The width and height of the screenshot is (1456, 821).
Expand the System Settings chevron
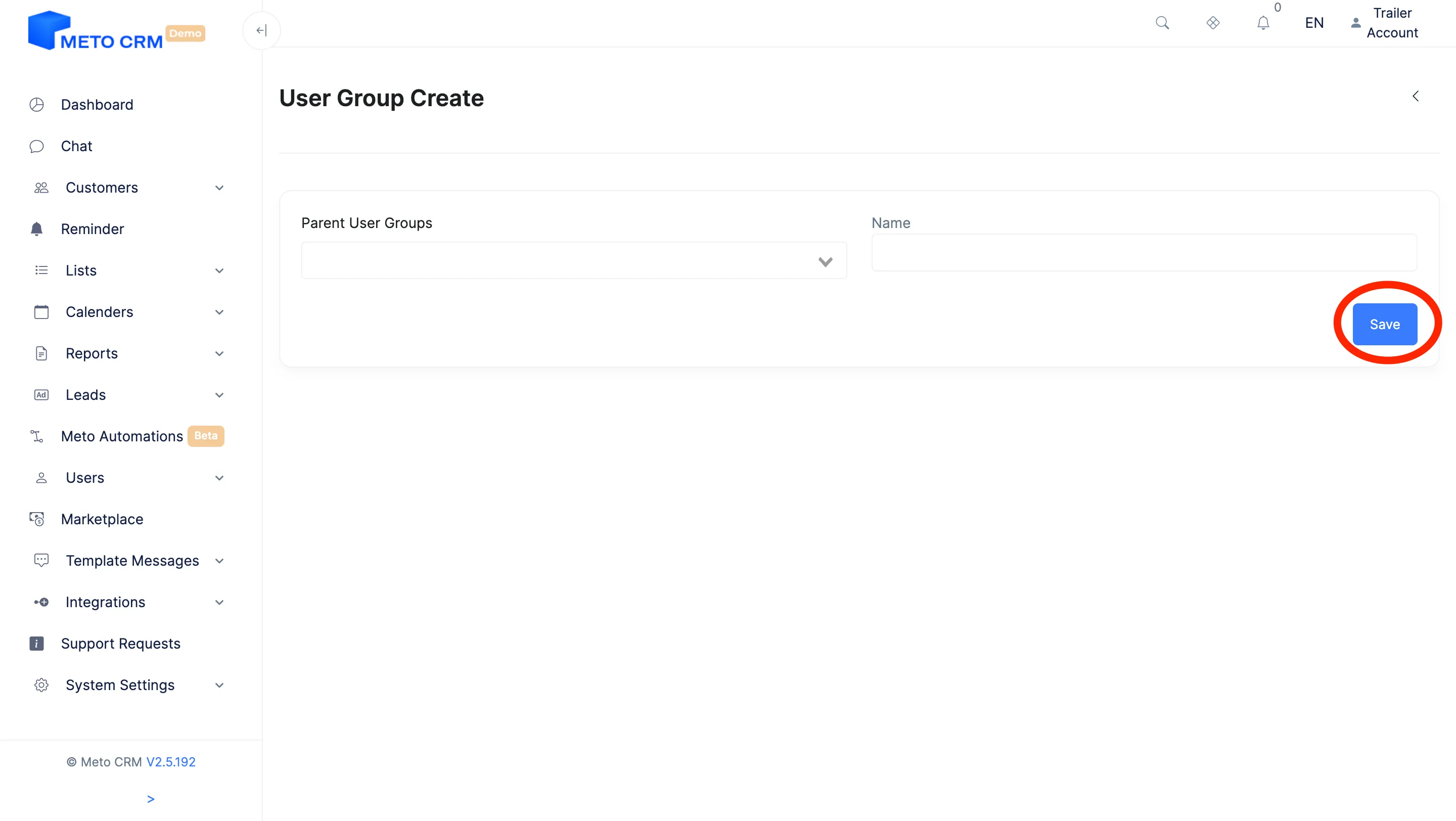pyautogui.click(x=219, y=686)
